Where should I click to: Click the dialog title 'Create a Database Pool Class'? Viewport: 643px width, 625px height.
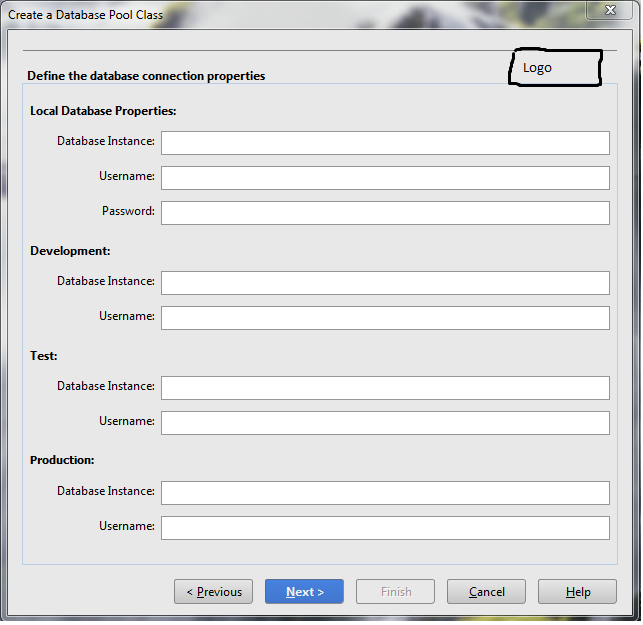pos(85,15)
